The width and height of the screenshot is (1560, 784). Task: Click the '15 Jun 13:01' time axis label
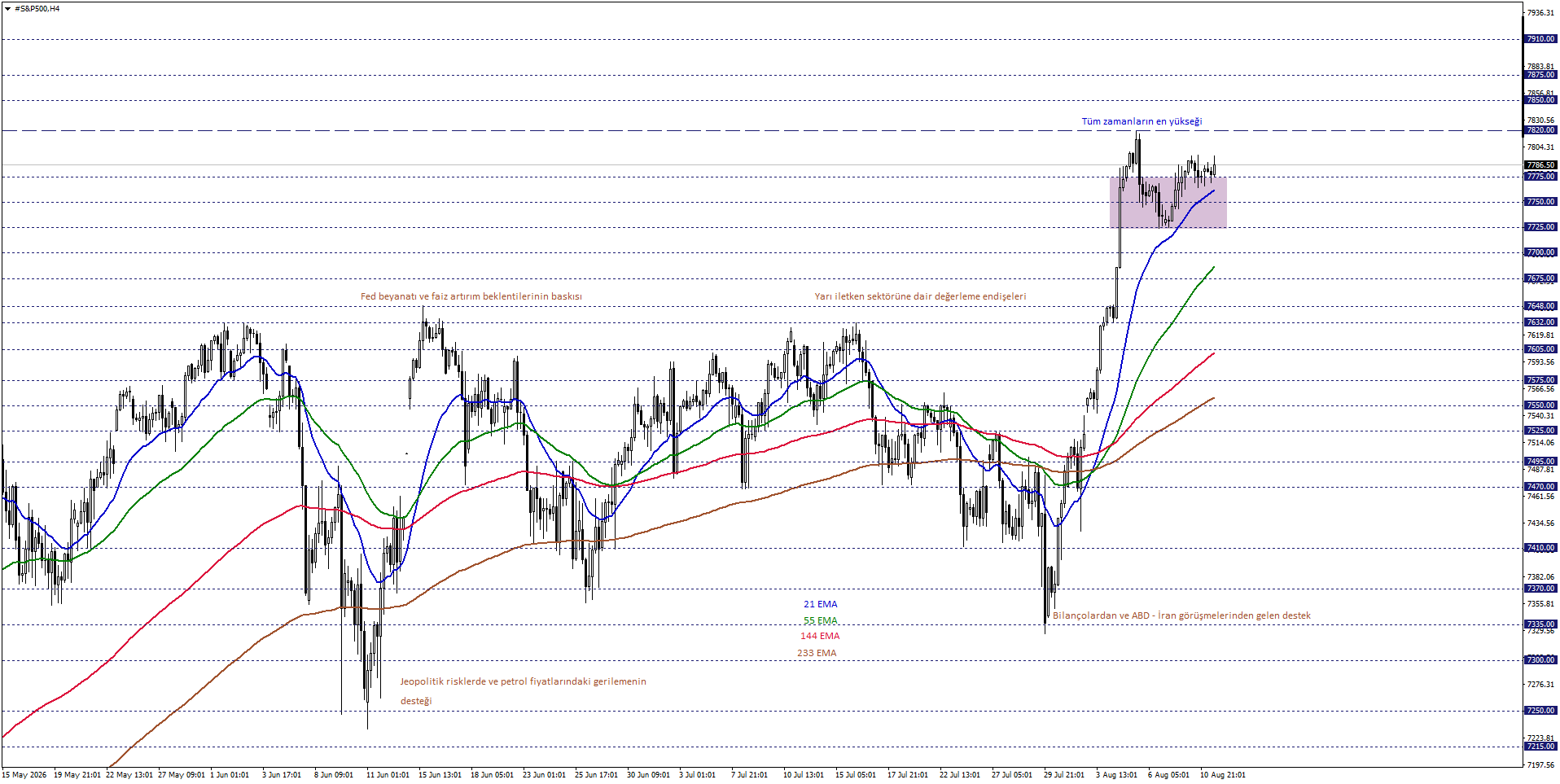click(x=440, y=775)
